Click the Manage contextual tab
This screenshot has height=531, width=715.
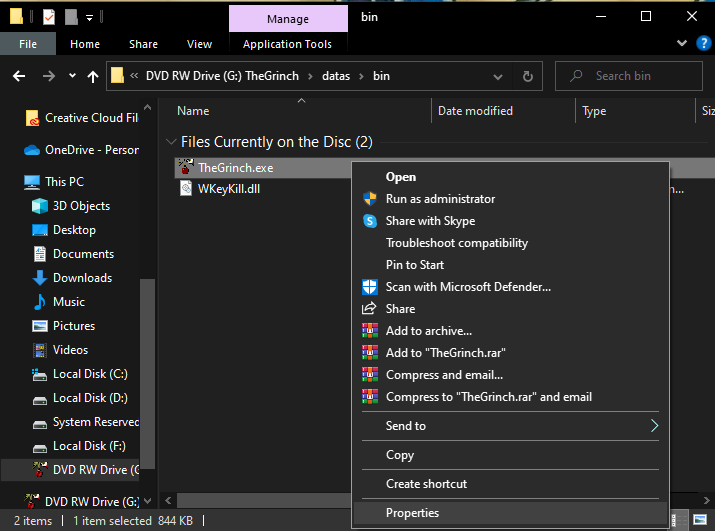pyautogui.click(x=288, y=19)
